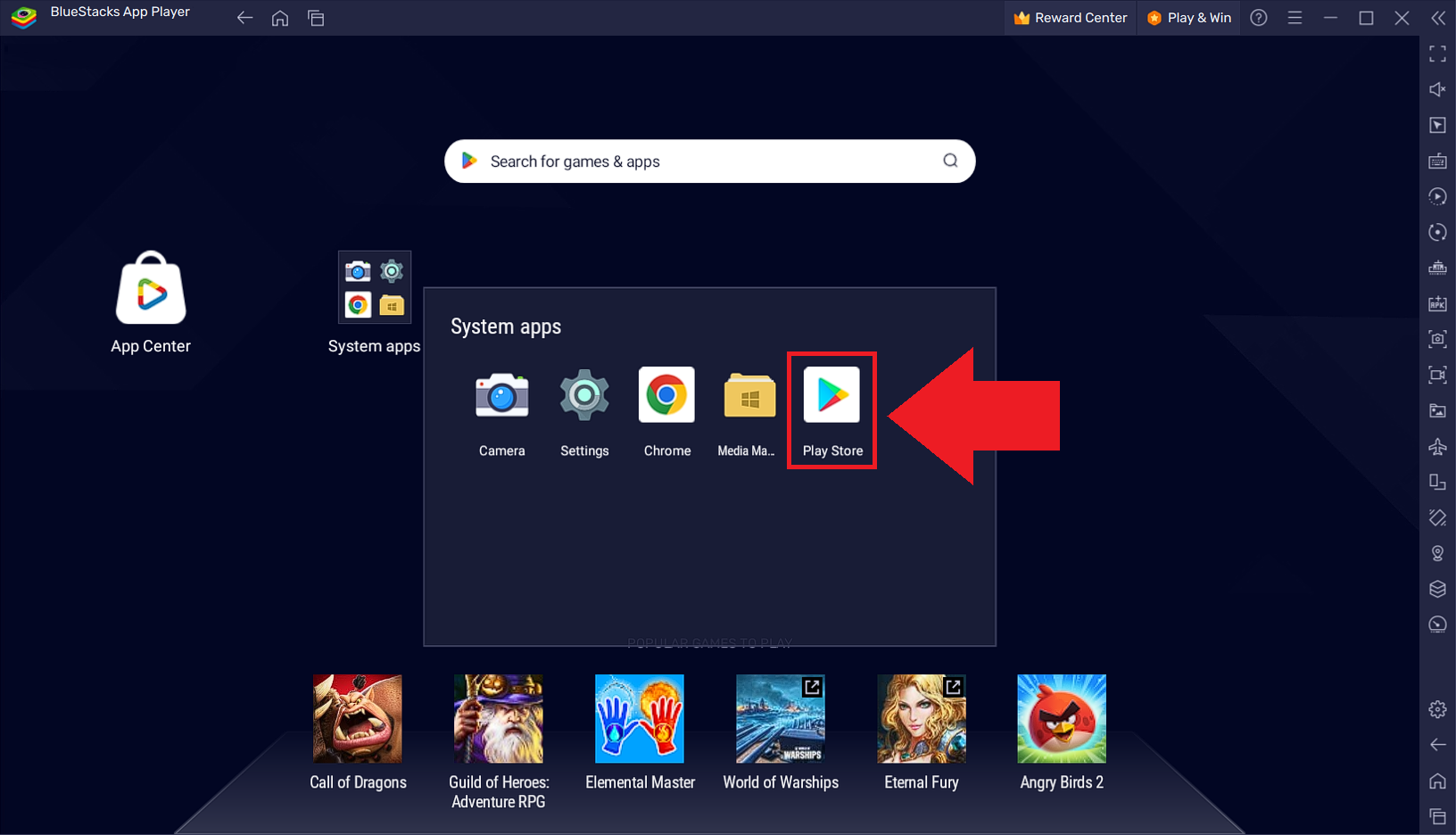
Task: Open the Reward Center
Action: 1071,18
